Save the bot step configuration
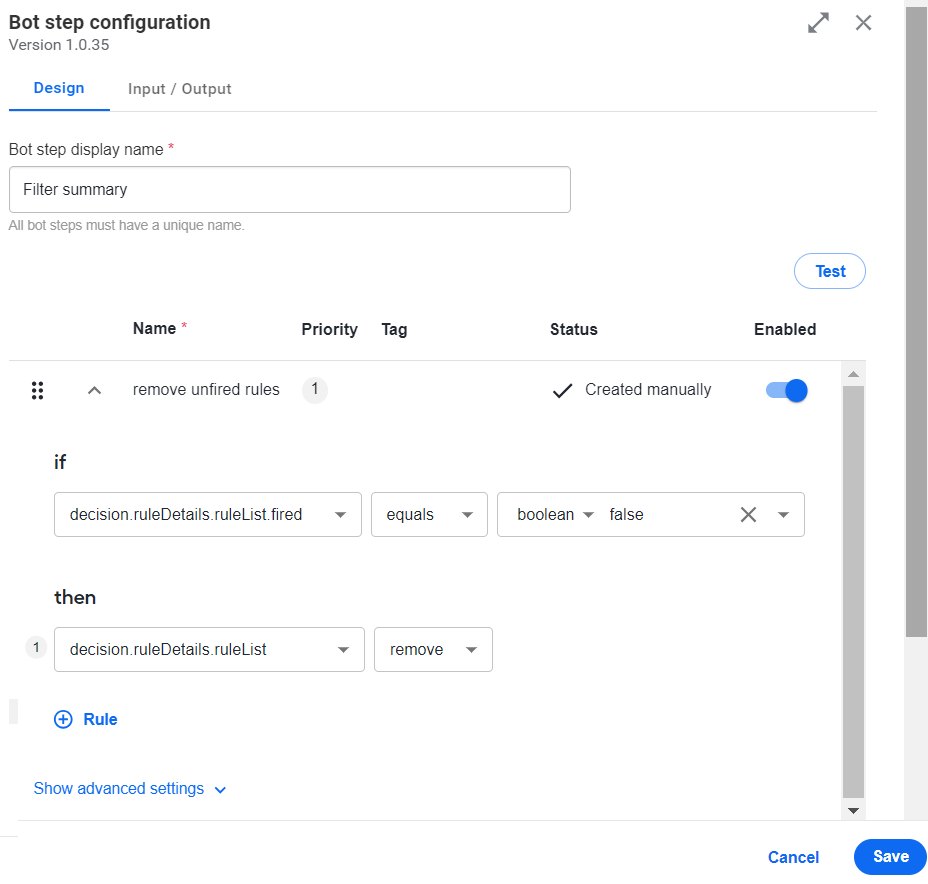Viewport: 928px width, 884px height. [890, 857]
